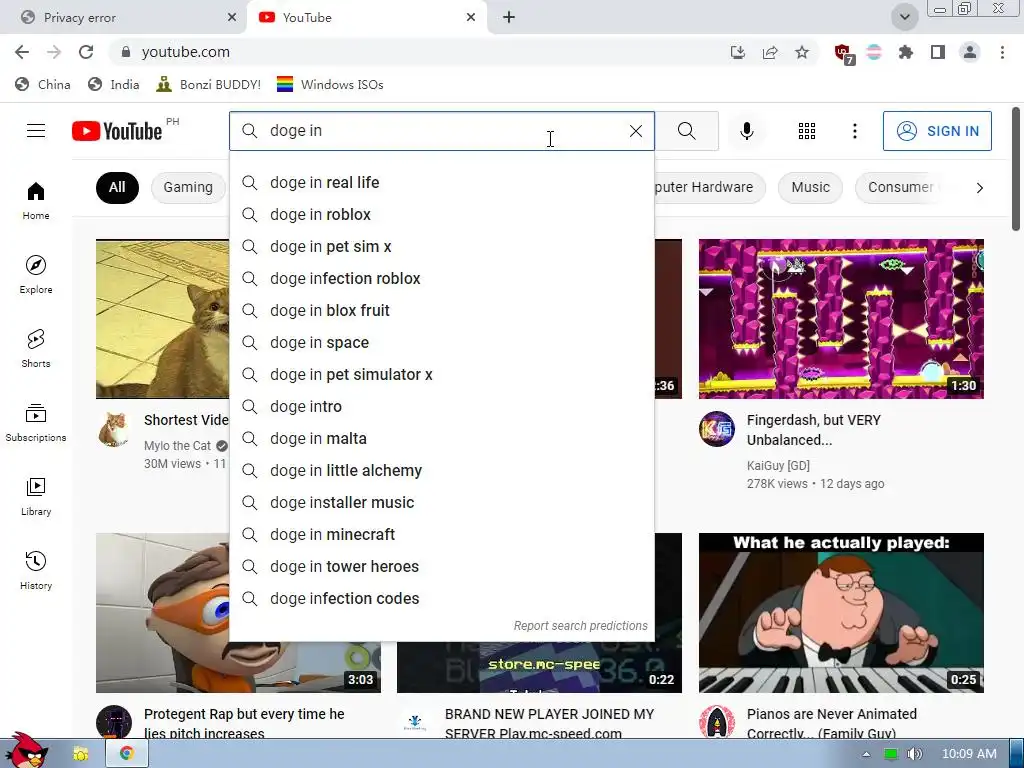Go to Home in the sidebar
Viewport: 1024px width, 768px height.
coord(36,200)
